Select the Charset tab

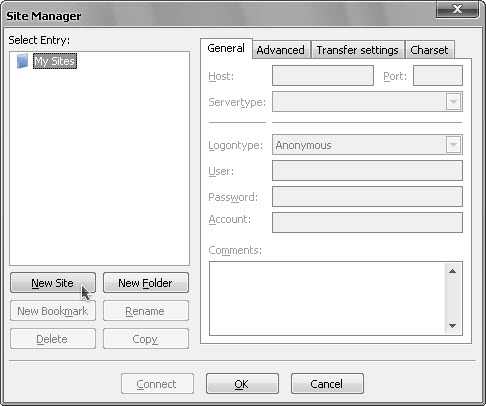pyautogui.click(x=429, y=50)
